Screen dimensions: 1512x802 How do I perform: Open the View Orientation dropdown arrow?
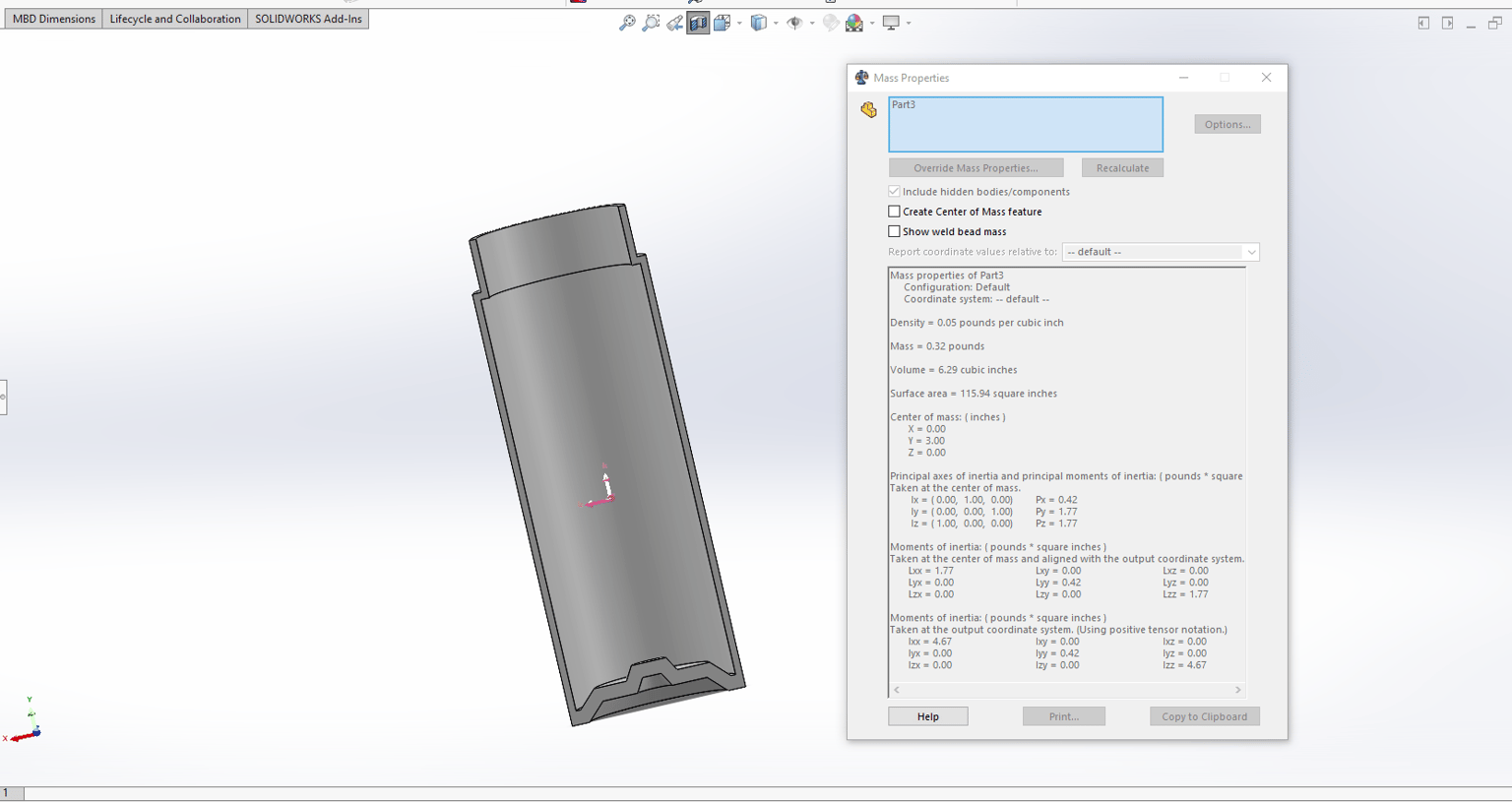[739, 23]
